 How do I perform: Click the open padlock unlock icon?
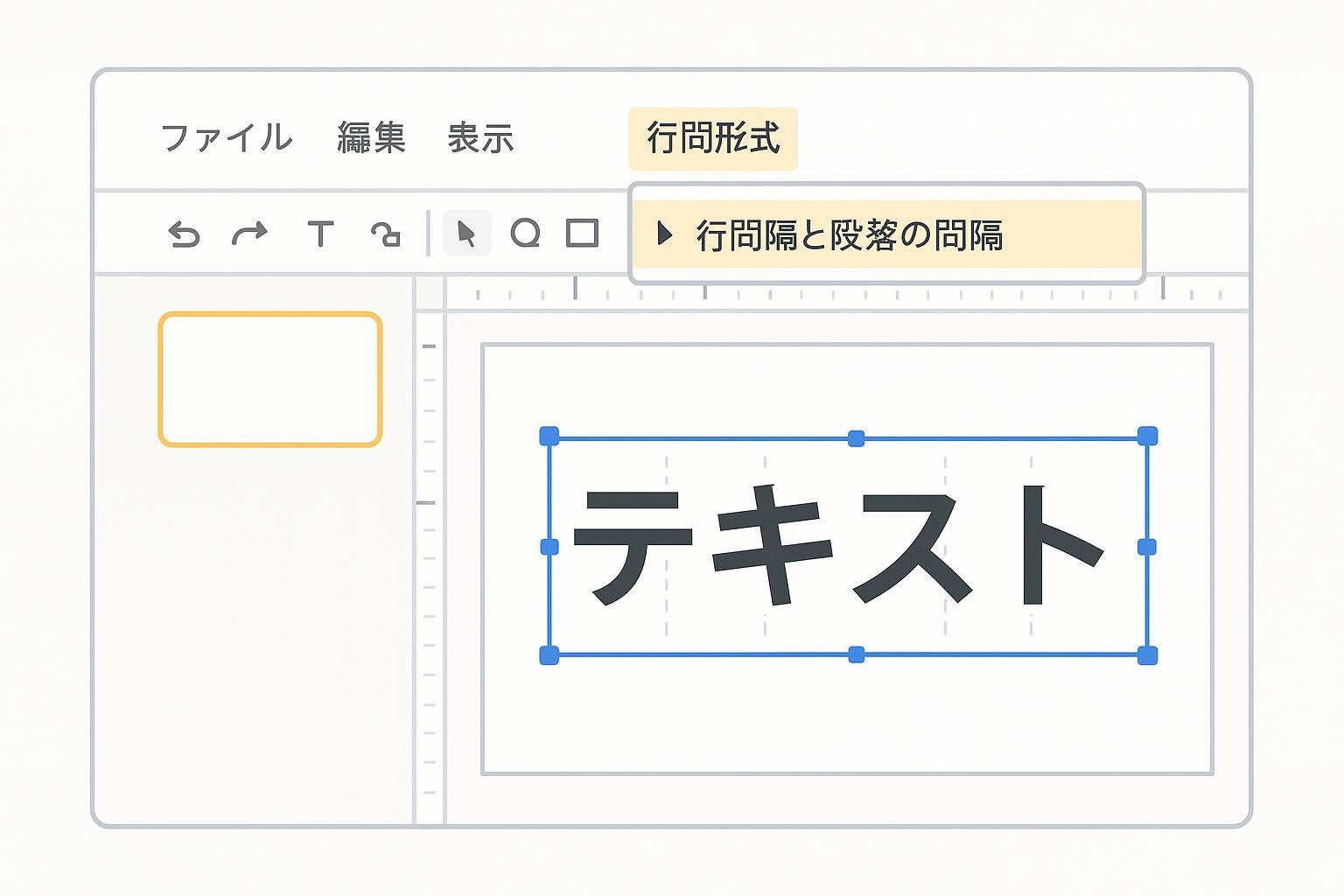click(385, 234)
